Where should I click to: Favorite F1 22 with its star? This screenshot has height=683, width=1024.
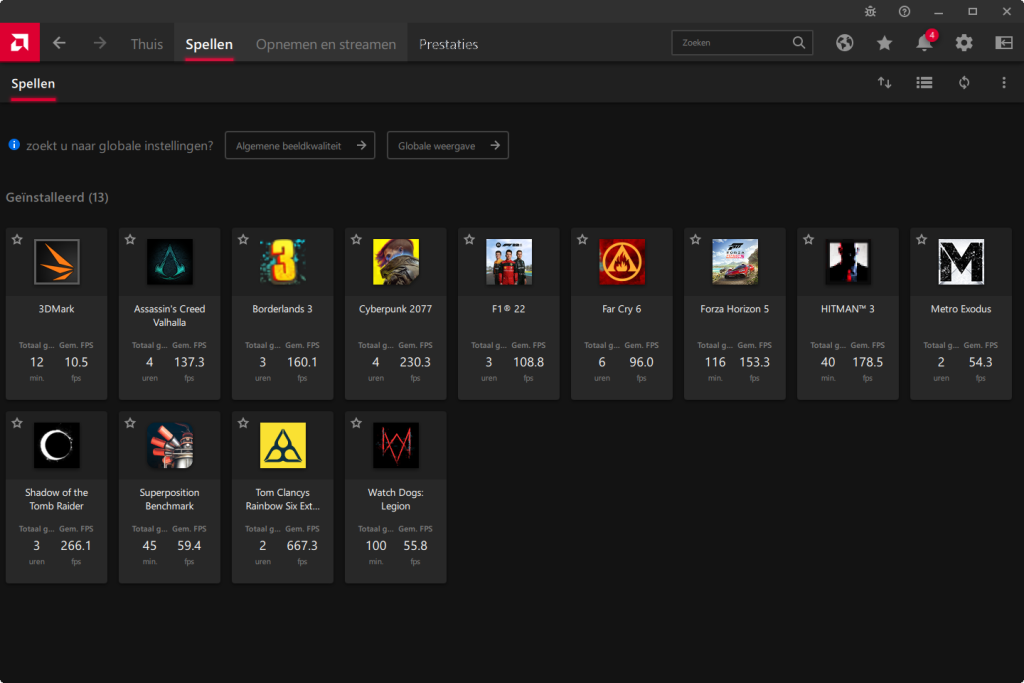(469, 240)
